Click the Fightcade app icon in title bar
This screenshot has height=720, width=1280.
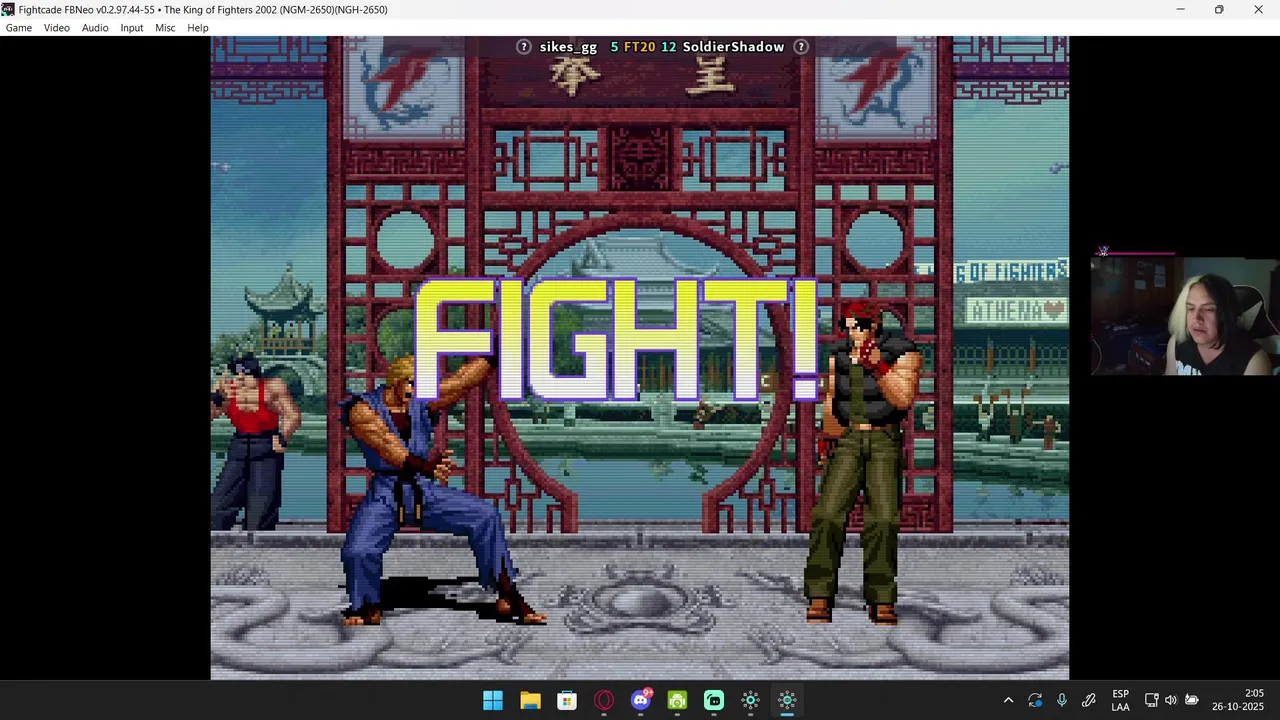pyautogui.click(x=8, y=9)
